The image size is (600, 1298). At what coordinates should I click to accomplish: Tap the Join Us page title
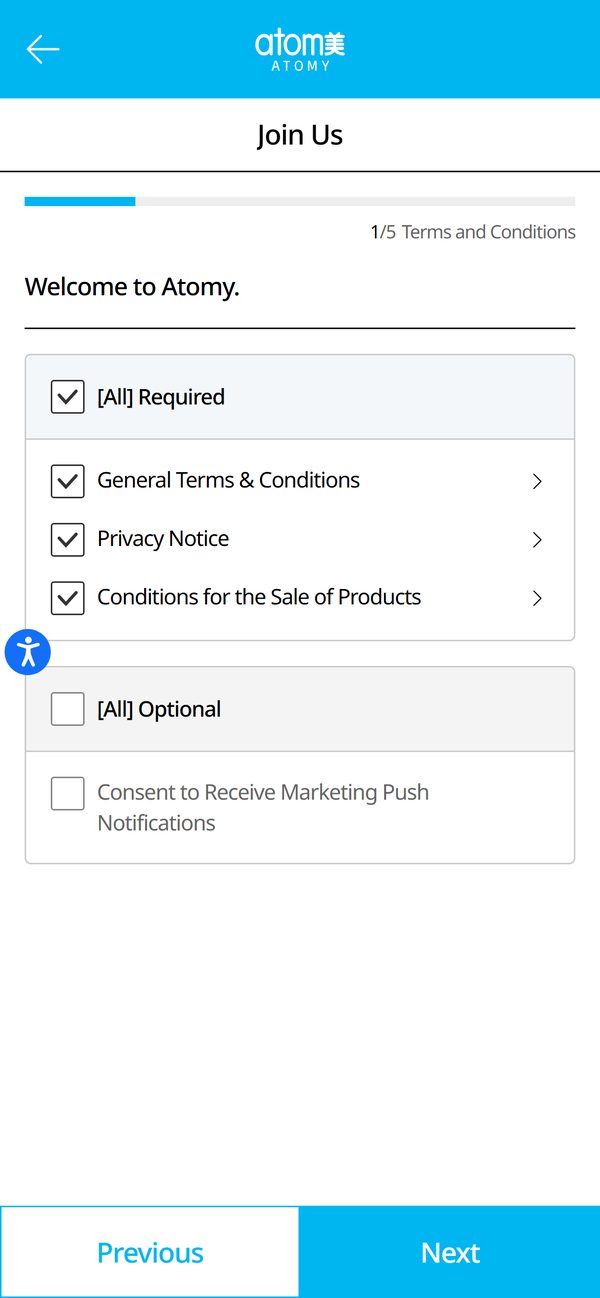[x=300, y=135]
